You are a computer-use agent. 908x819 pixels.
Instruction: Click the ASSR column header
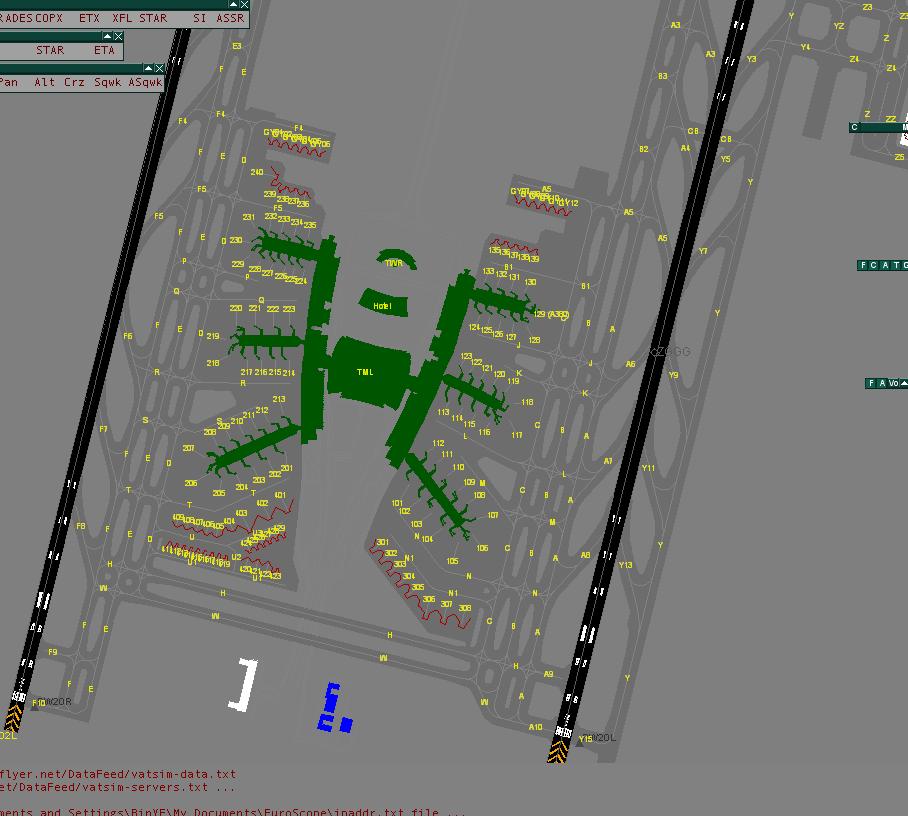(230, 19)
